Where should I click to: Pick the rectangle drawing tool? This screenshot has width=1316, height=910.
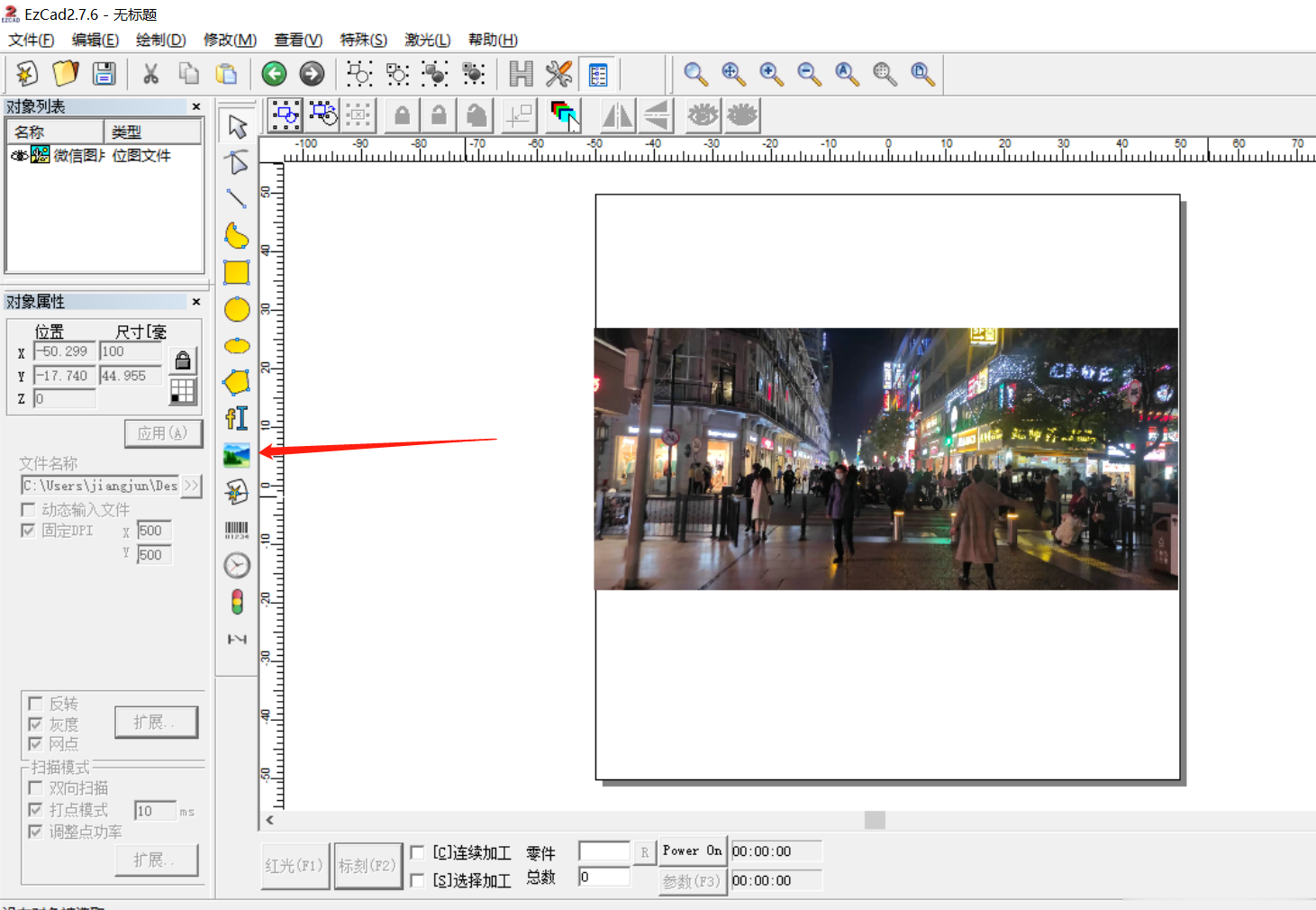[x=236, y=272]
